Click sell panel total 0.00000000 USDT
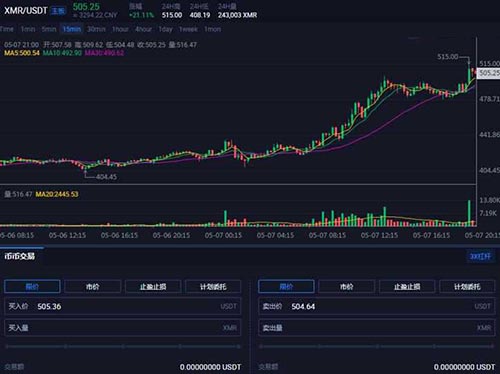The height and width of the screenshot is (374, 500). click(464, 367)
